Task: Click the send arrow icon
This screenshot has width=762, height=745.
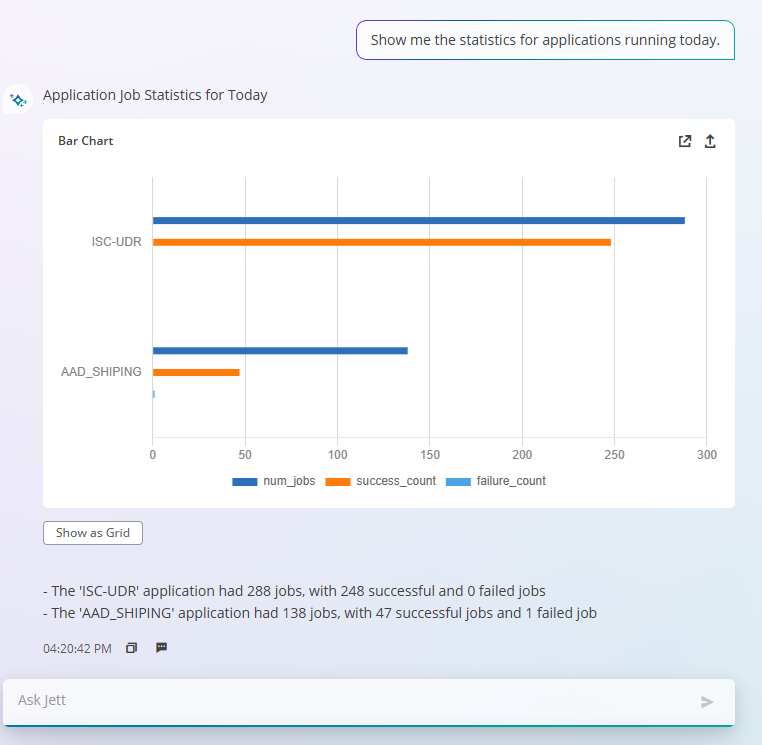Action: pos(707,702)
